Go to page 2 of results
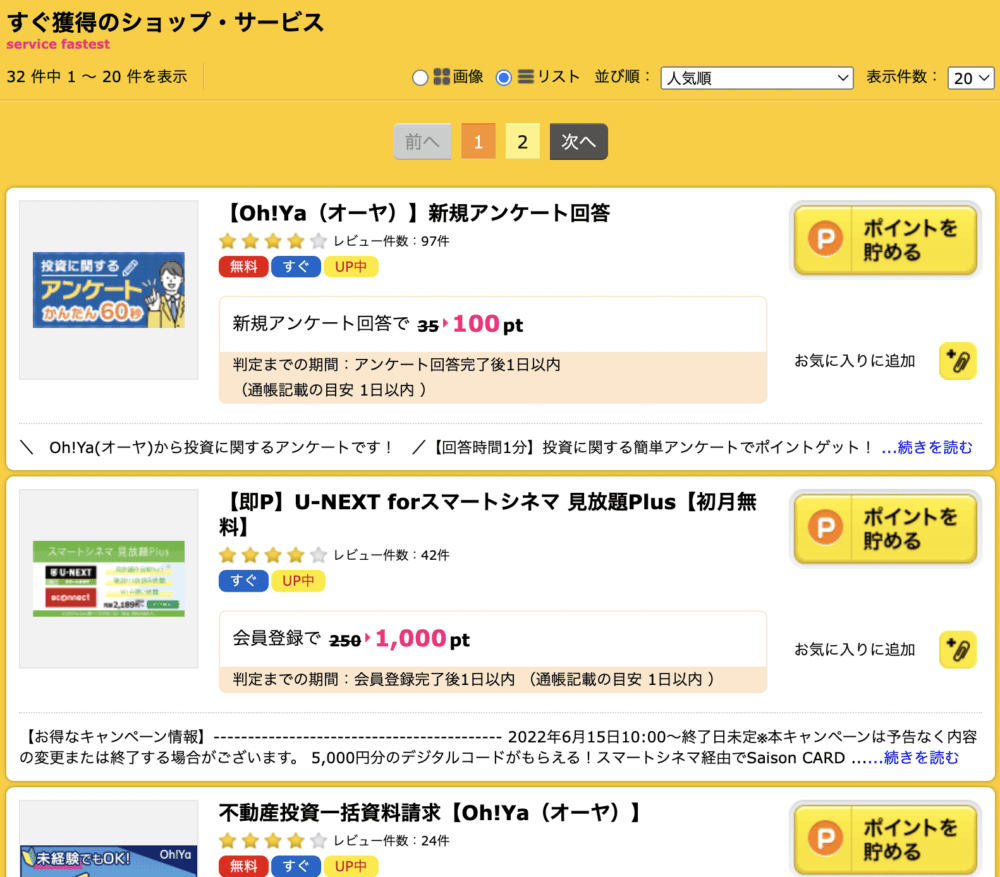 [522, 142]
